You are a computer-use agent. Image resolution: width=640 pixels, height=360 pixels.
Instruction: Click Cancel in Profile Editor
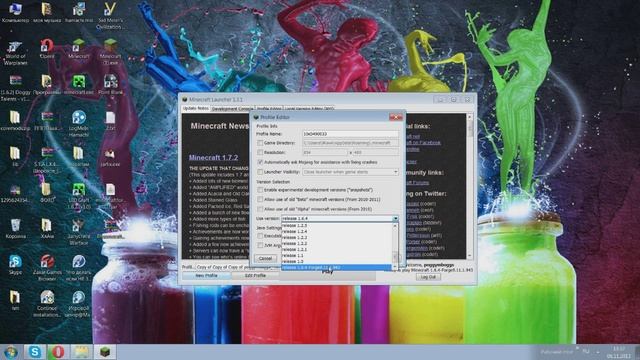[x=265, y=258]
